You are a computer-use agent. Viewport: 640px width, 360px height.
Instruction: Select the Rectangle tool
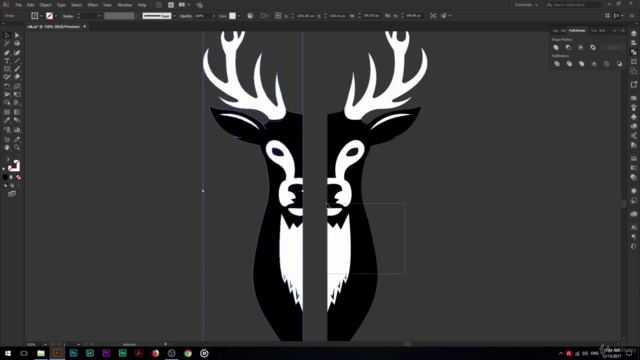coord(7,69)
